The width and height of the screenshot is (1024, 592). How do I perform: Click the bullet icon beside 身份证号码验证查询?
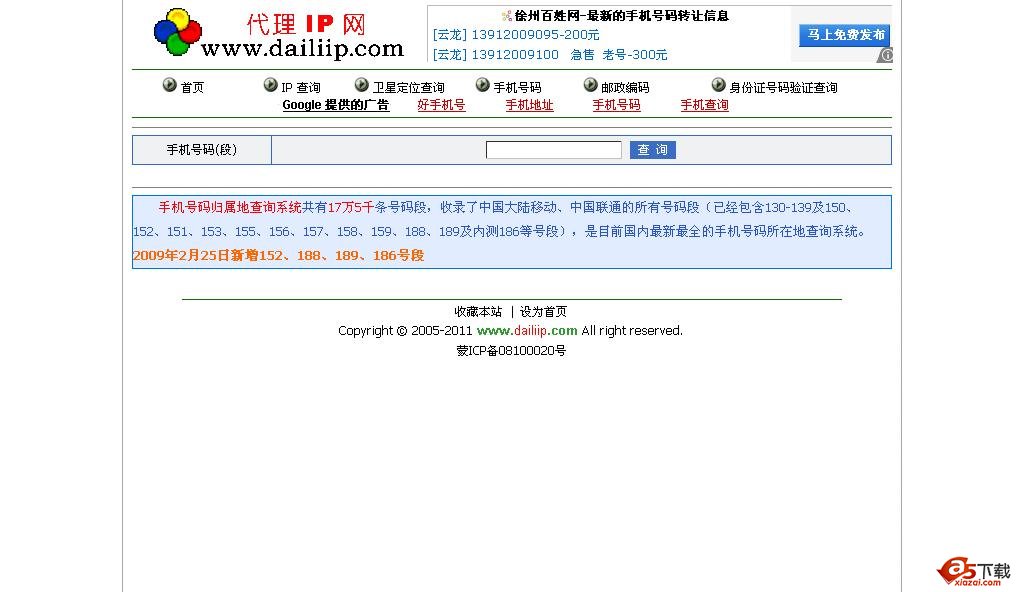(x=718, y=85)
